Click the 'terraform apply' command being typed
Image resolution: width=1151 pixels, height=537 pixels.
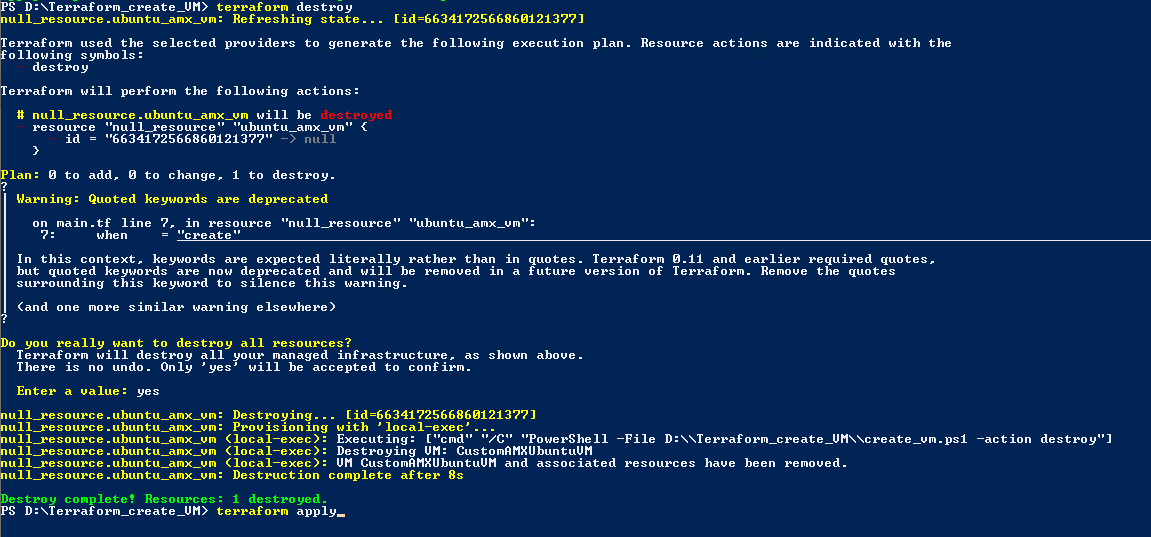click(x=276, y=511)
